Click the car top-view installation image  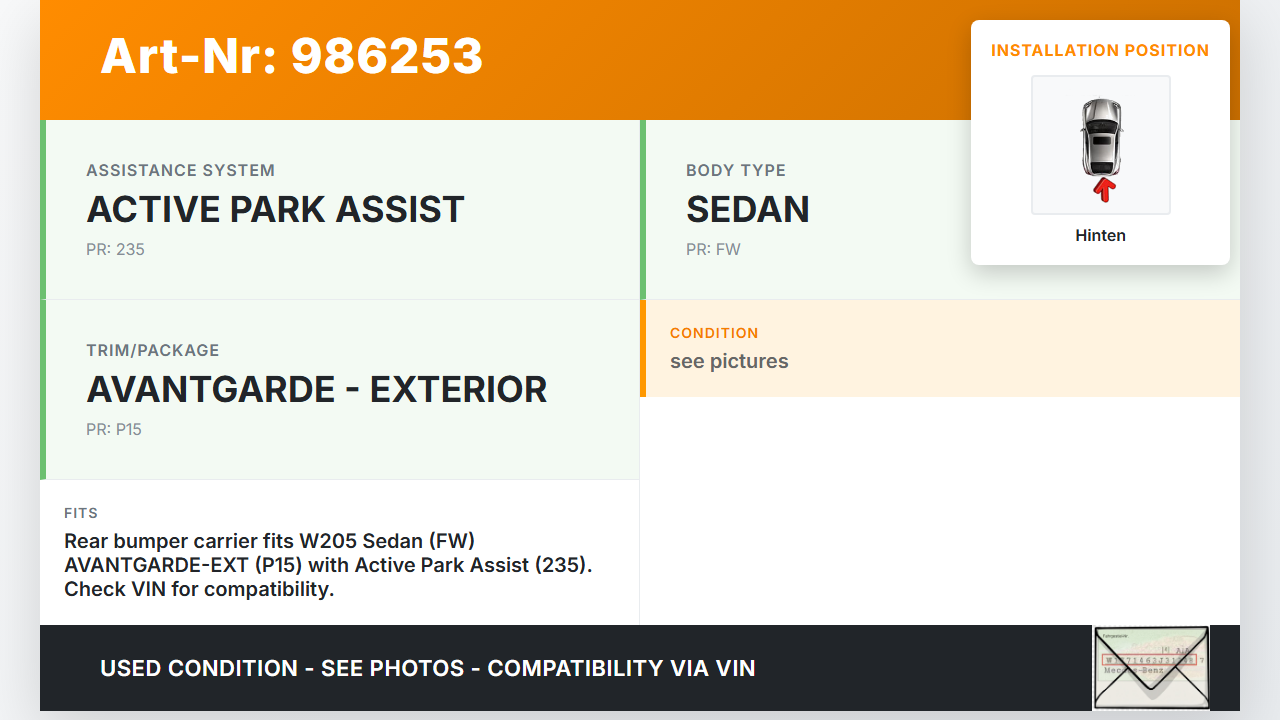[1100, 138]
